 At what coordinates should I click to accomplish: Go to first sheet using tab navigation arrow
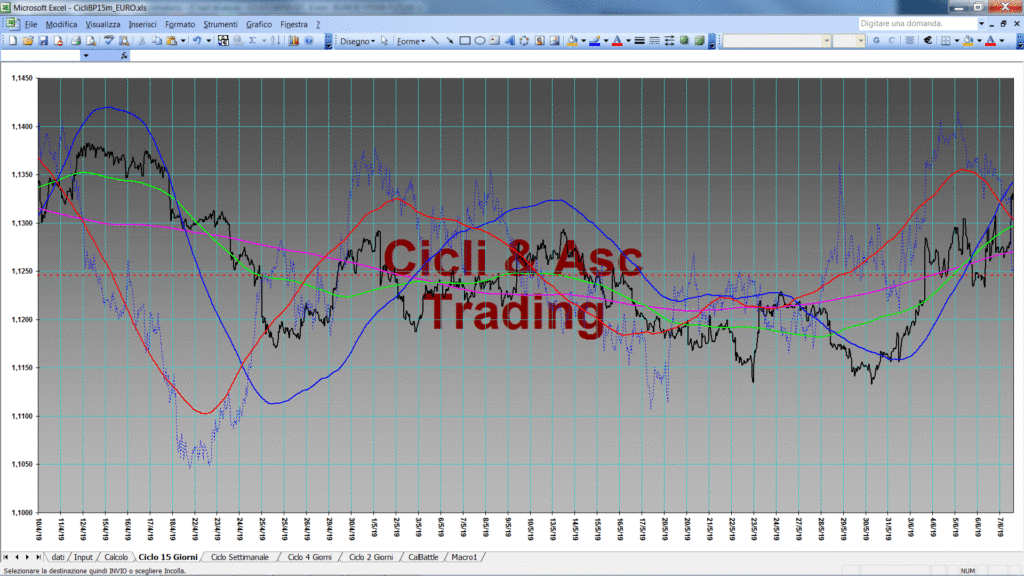(6, 557)
